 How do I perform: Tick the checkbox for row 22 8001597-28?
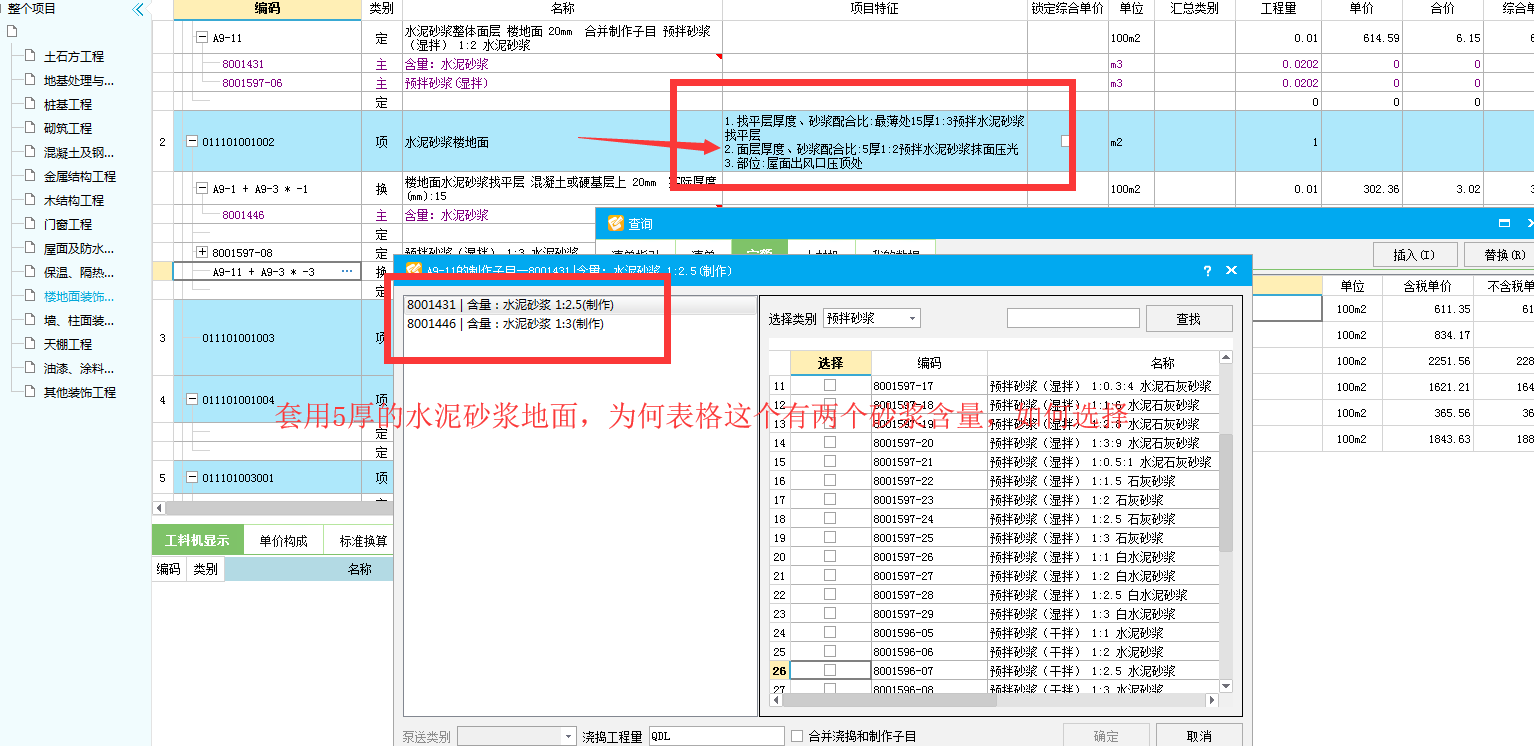click(830, 594)
